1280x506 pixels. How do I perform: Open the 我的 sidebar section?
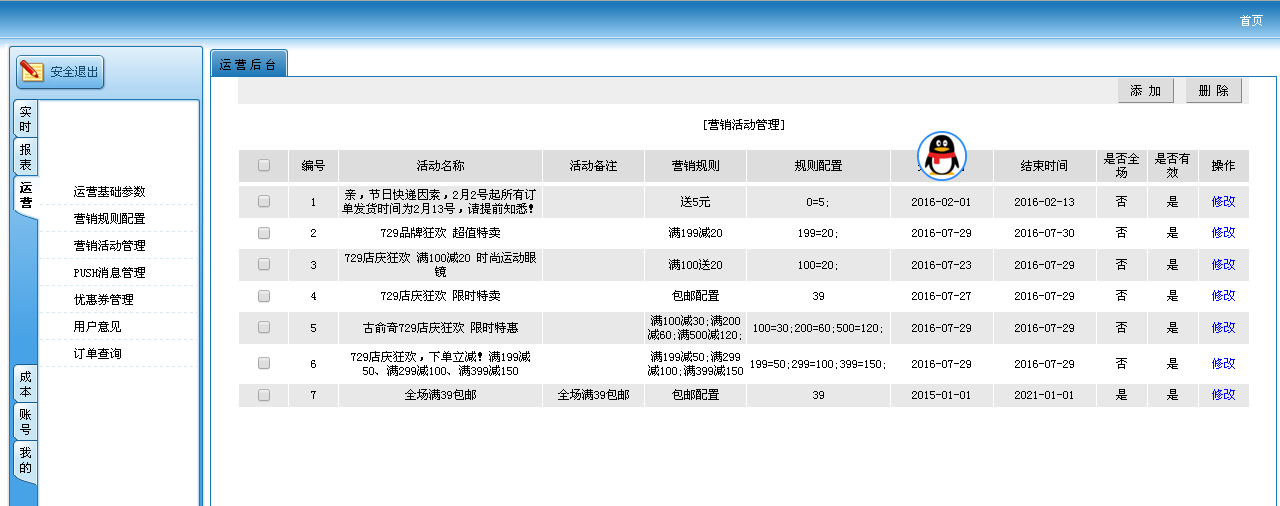26,460
